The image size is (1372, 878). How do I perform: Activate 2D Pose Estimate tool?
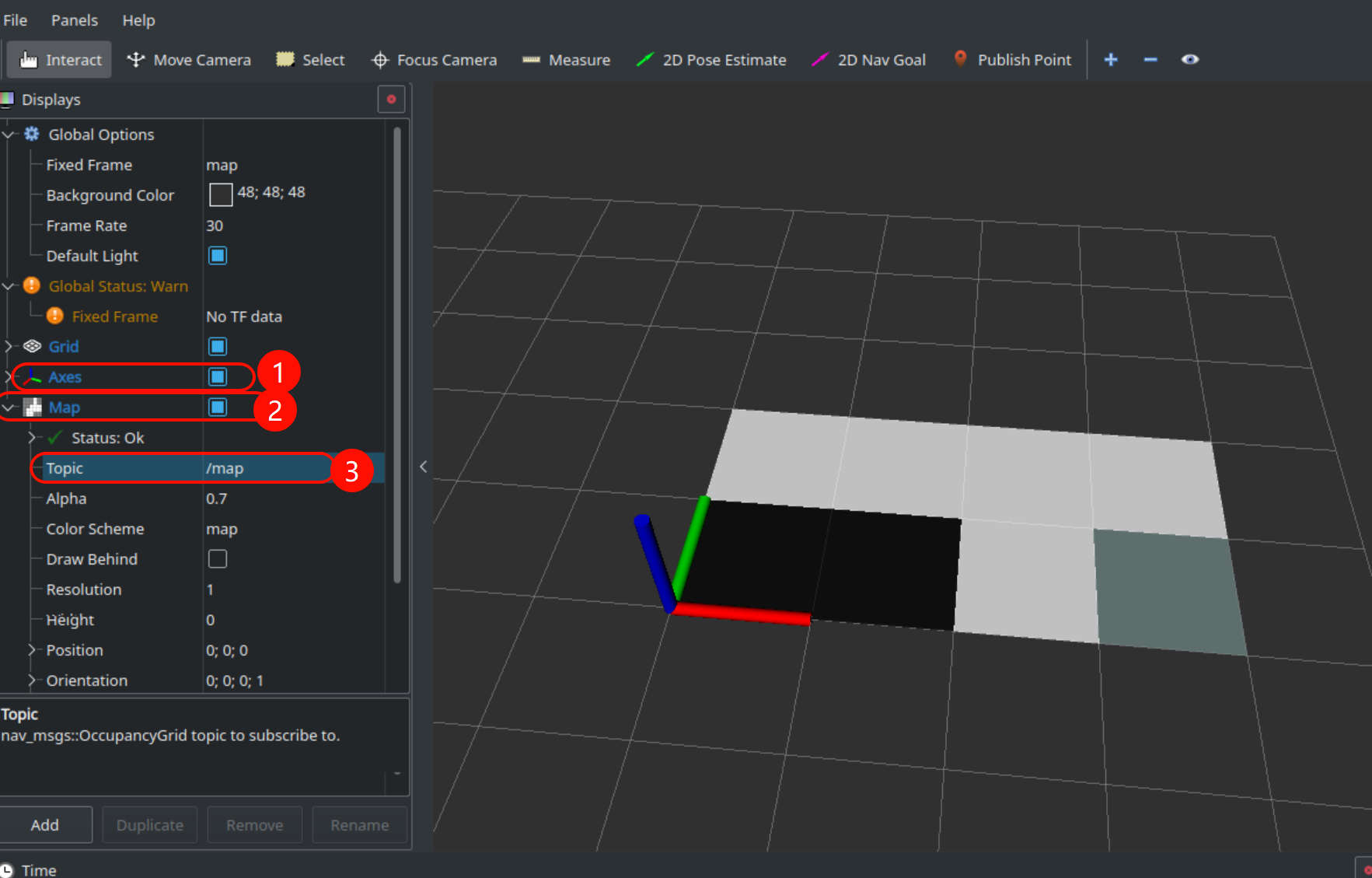coord(710,60)
